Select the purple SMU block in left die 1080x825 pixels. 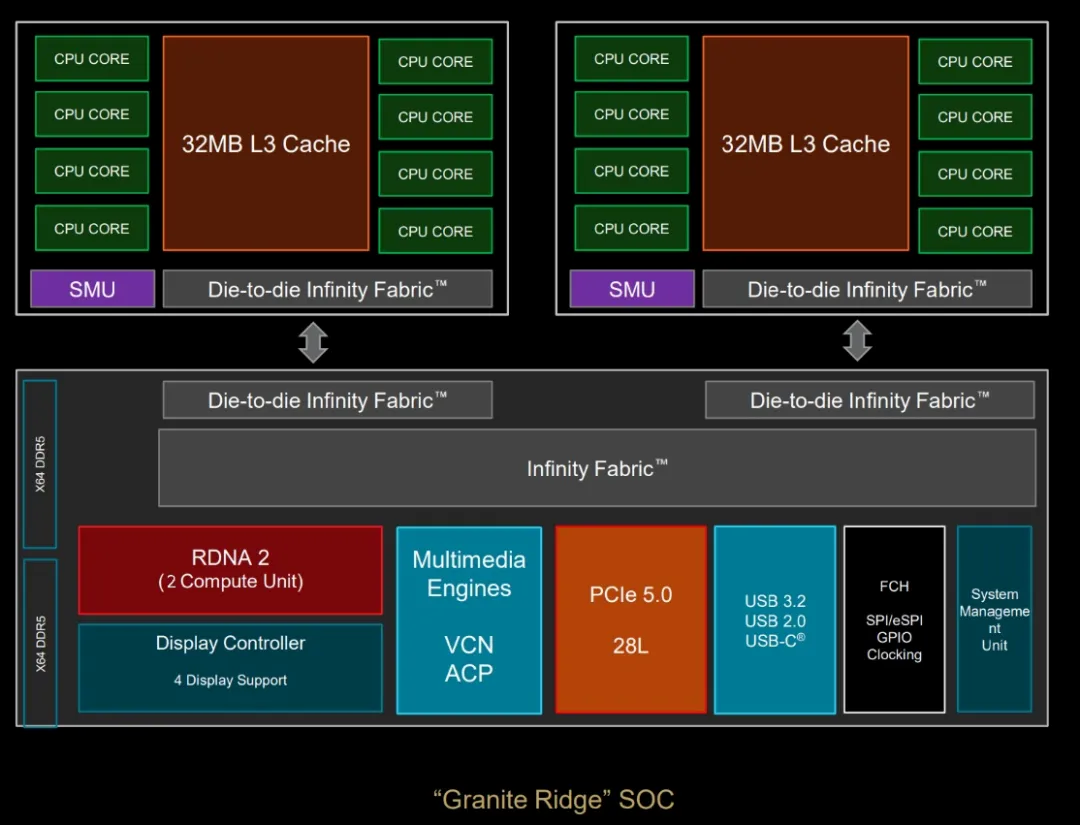point(92,289)
